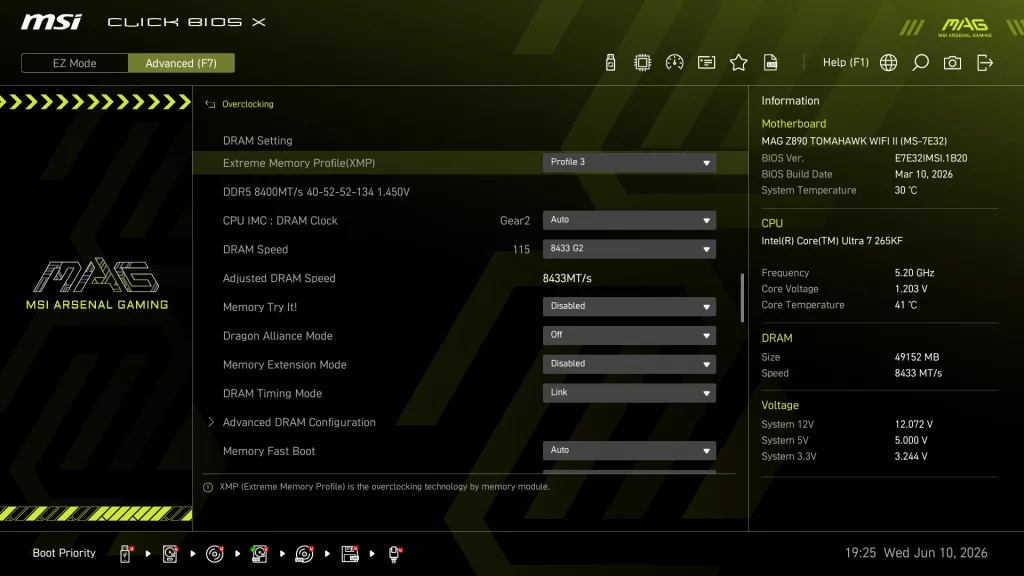Click System 12V 12.072 V value

coord(914,424)
